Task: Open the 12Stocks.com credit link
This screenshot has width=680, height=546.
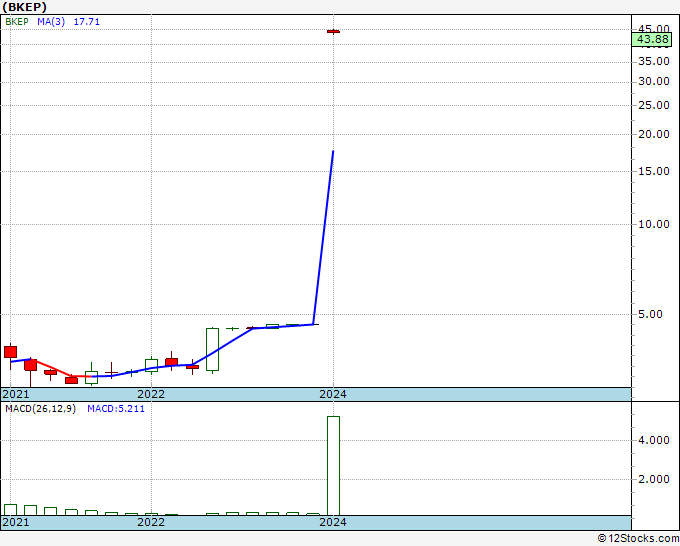Action: point(638,539)
